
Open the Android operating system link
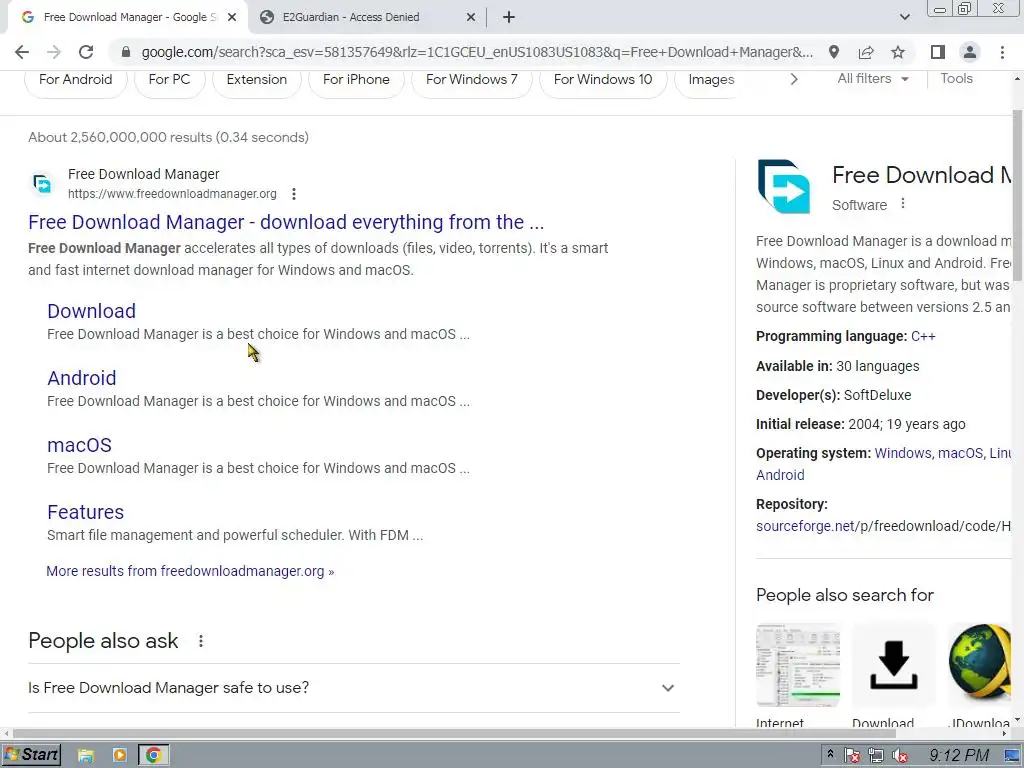tap(780, 475)
